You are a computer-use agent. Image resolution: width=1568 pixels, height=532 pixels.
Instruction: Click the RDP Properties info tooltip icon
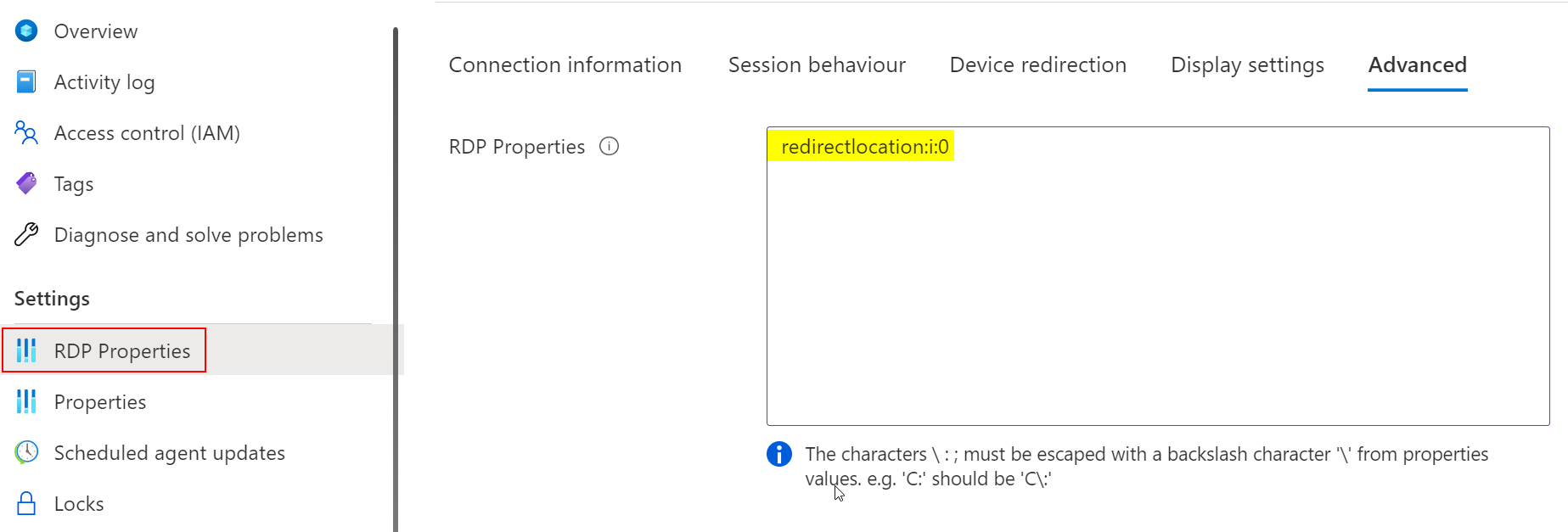click(x=609, y=147)
